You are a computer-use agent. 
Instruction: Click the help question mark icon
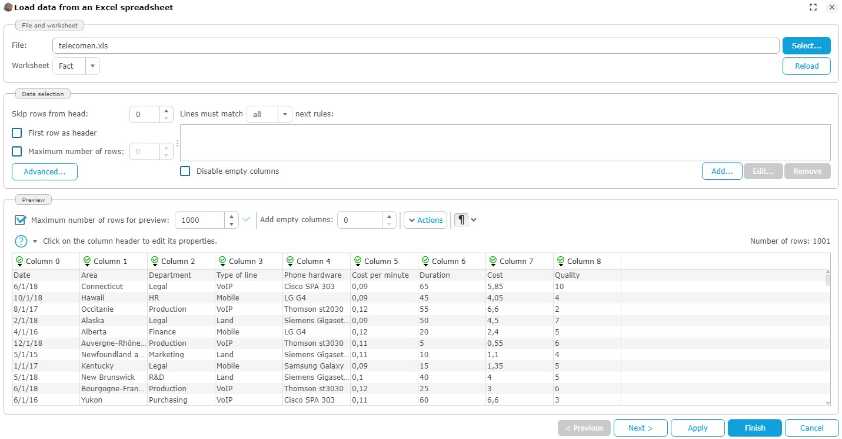coord(20,241)
